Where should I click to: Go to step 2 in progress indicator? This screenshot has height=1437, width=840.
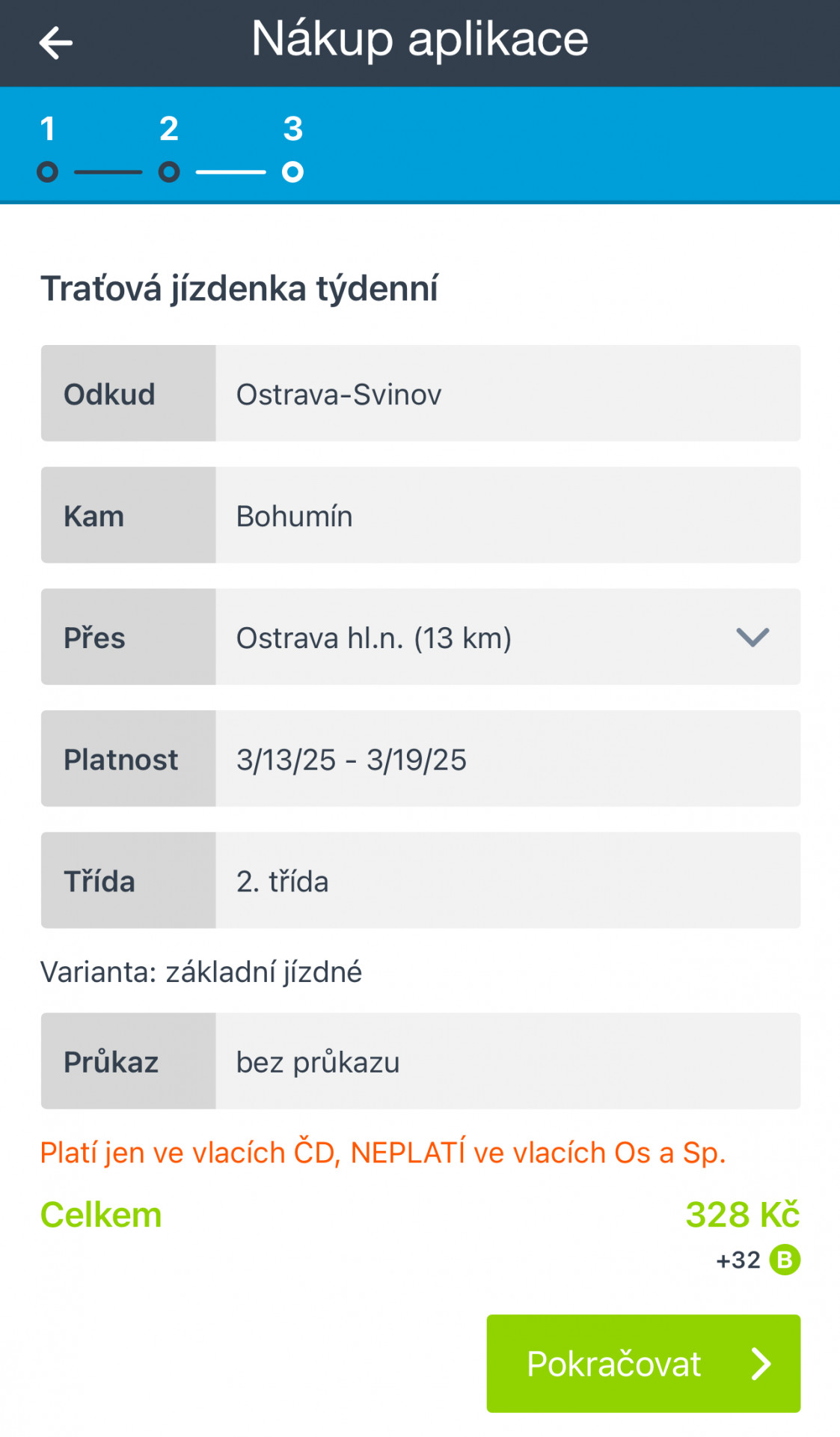click(x=169, y=171)
